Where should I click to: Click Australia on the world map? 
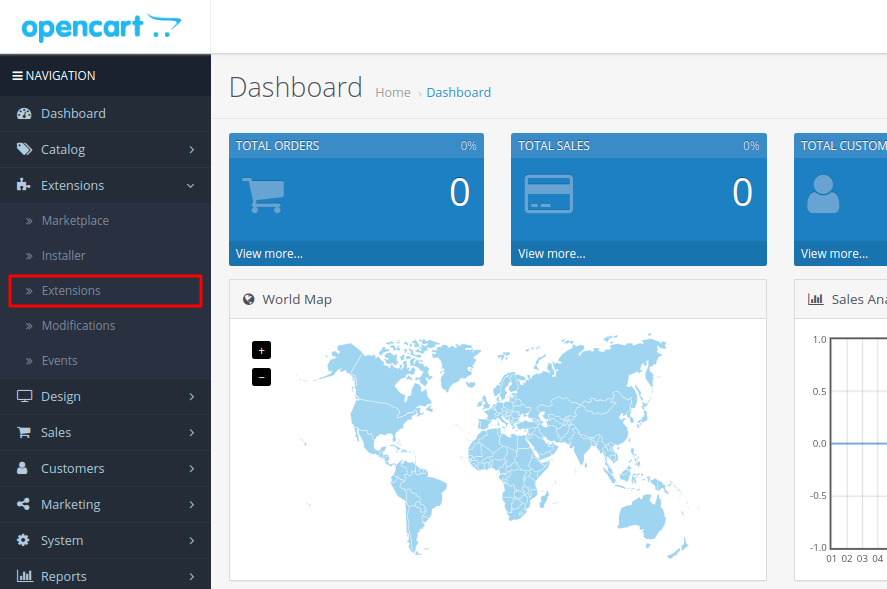(x=644, y=516)
